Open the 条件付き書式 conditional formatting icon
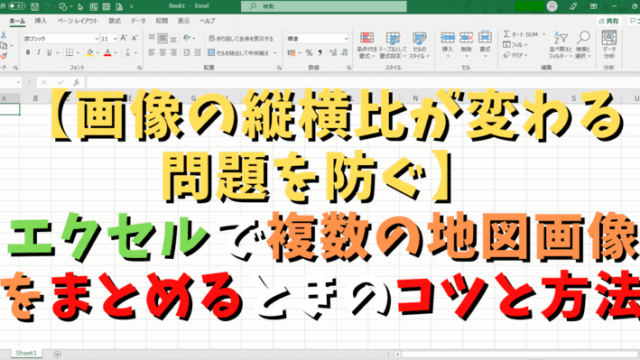Screen dimensions: 640x360 point(367,38)
